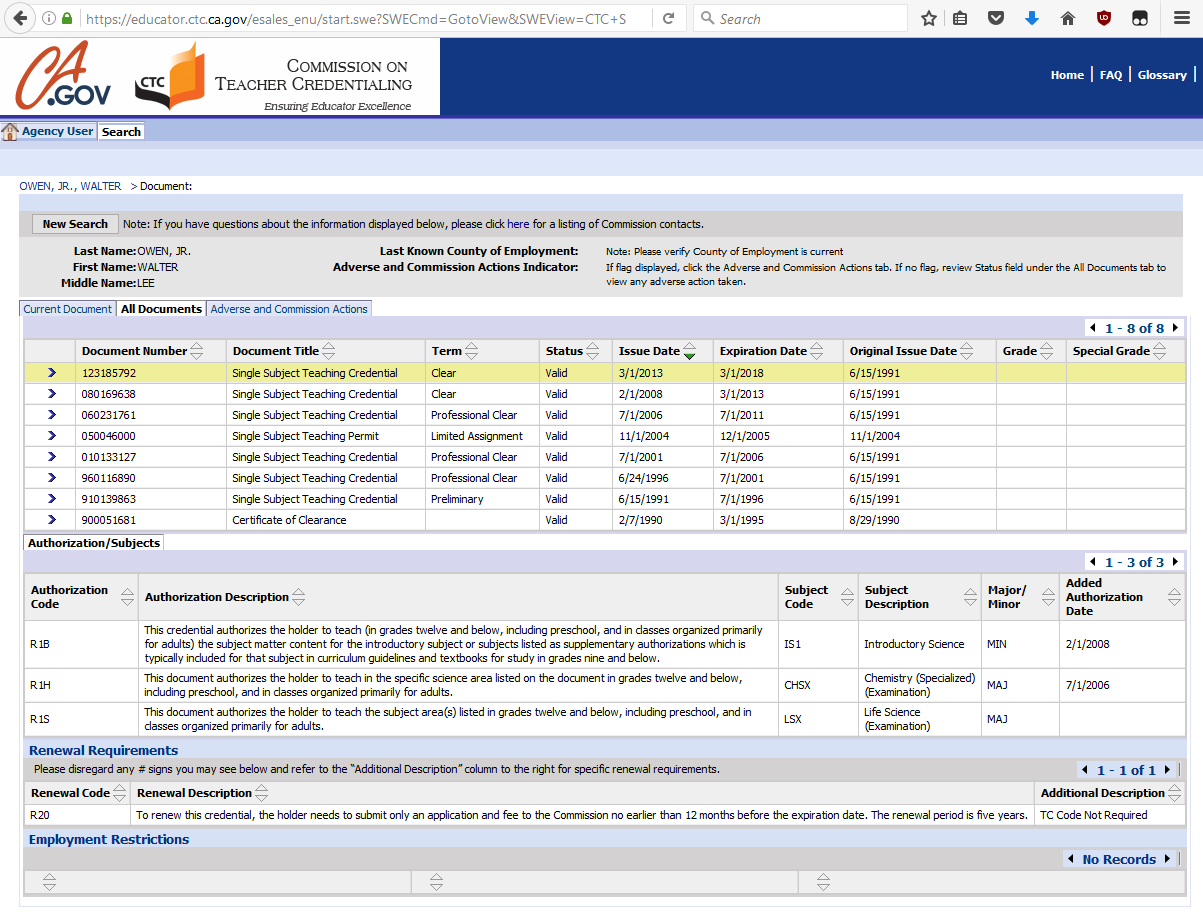Sort Document Number column

pyautogui.click(x=196, y=351)
